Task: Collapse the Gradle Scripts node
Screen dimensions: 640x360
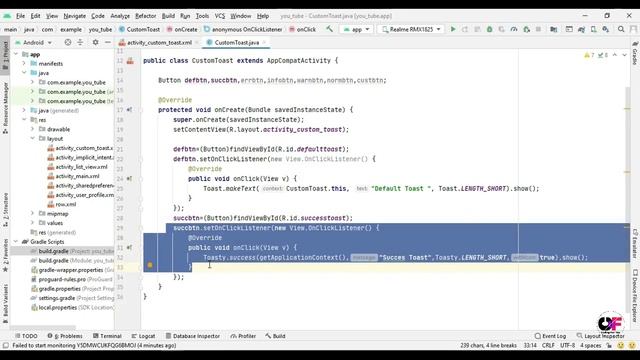Action: 16,242
